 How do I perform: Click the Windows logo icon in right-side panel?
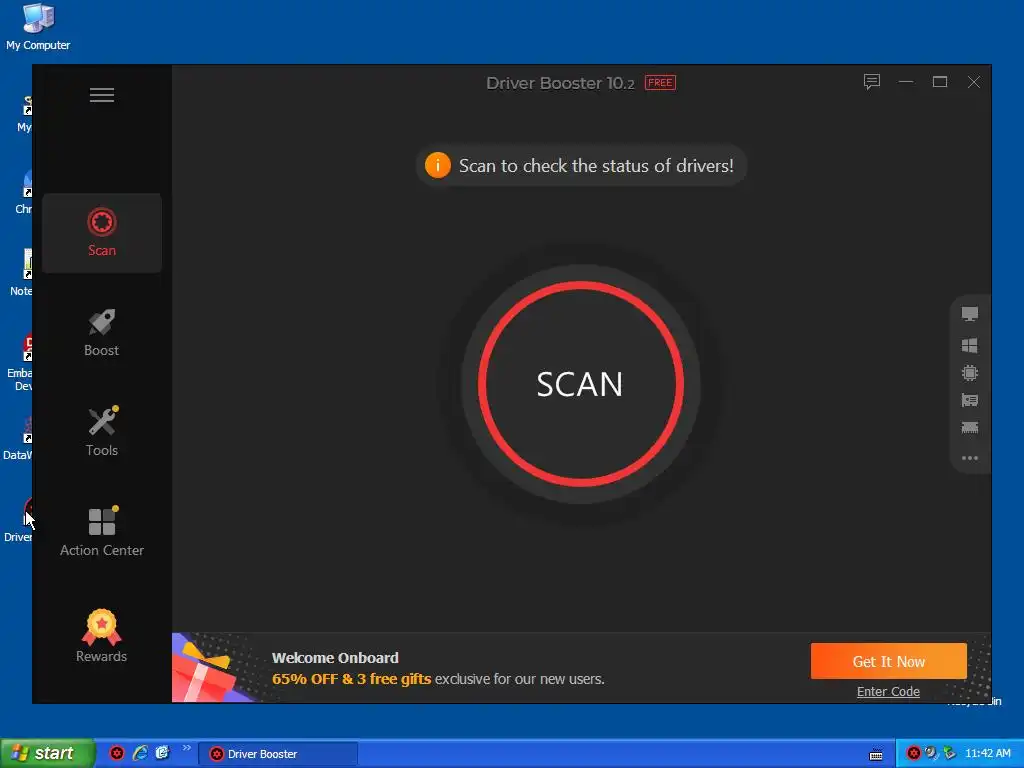(x=970, y=345)
